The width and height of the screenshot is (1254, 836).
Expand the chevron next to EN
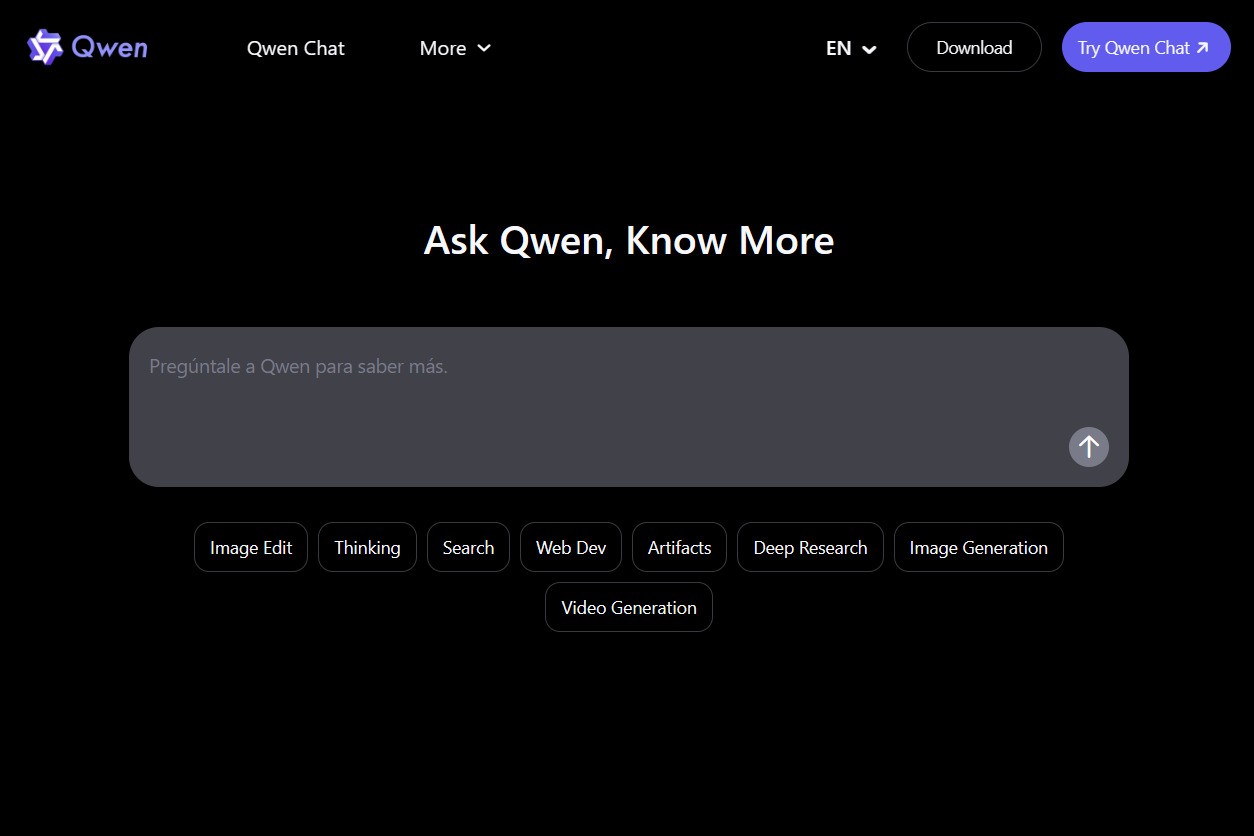[x=868, y=48]
